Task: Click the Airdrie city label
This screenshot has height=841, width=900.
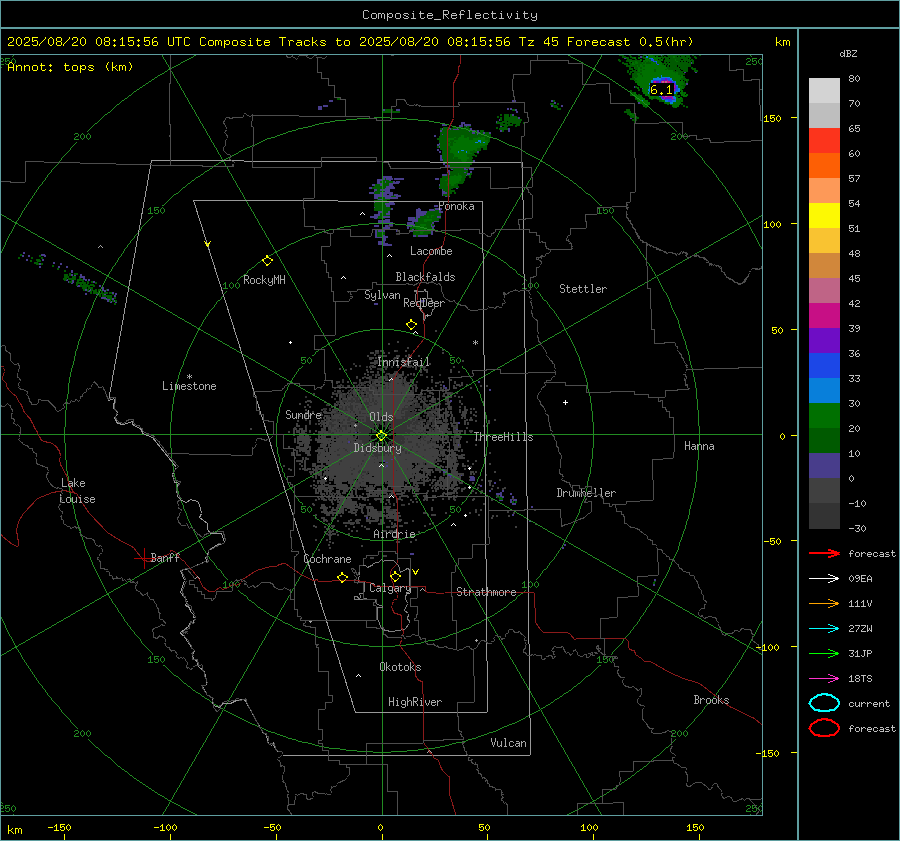Action: point(394,534)
